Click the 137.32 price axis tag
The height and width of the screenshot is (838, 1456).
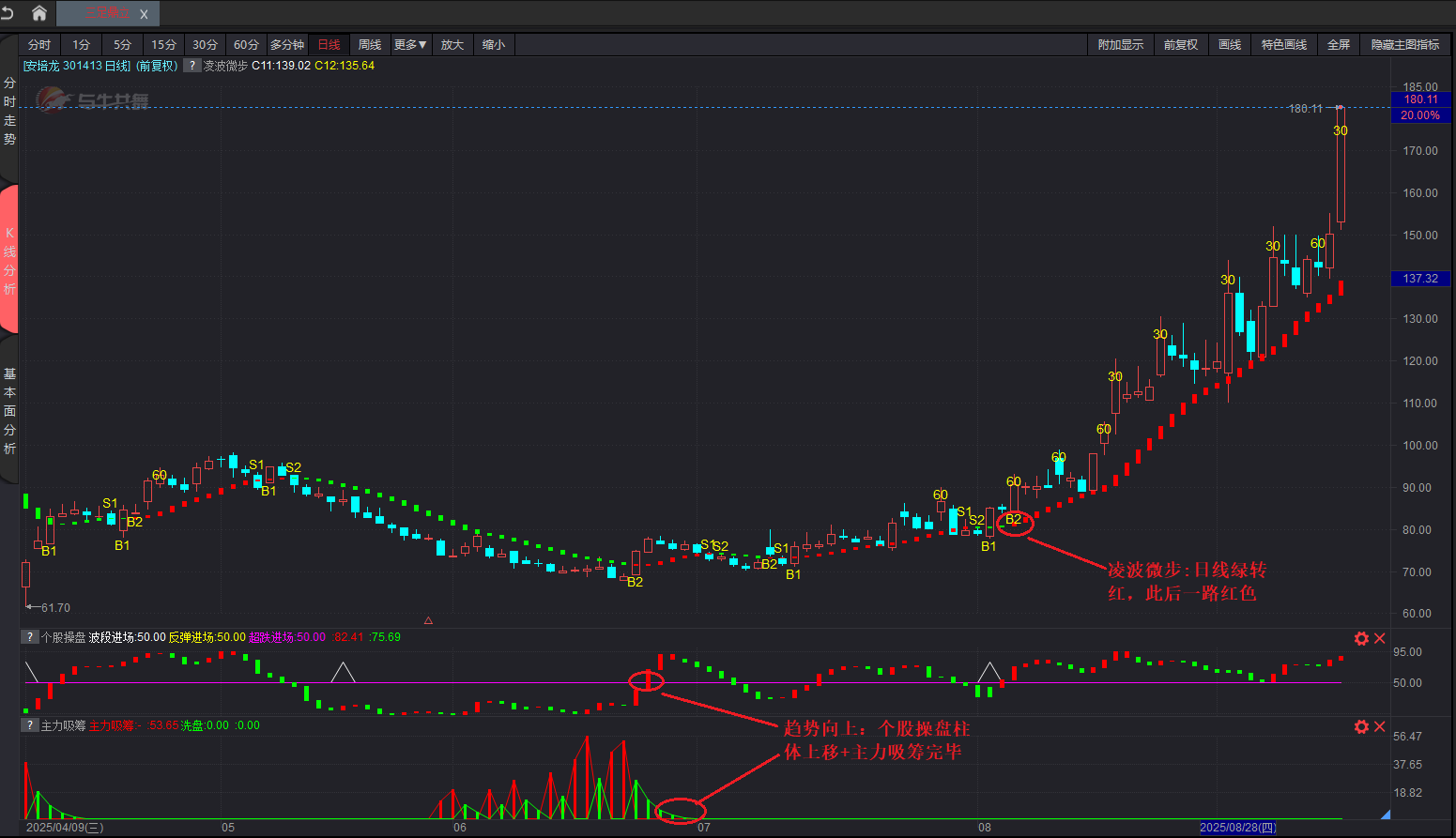[x=1421, y=279]
